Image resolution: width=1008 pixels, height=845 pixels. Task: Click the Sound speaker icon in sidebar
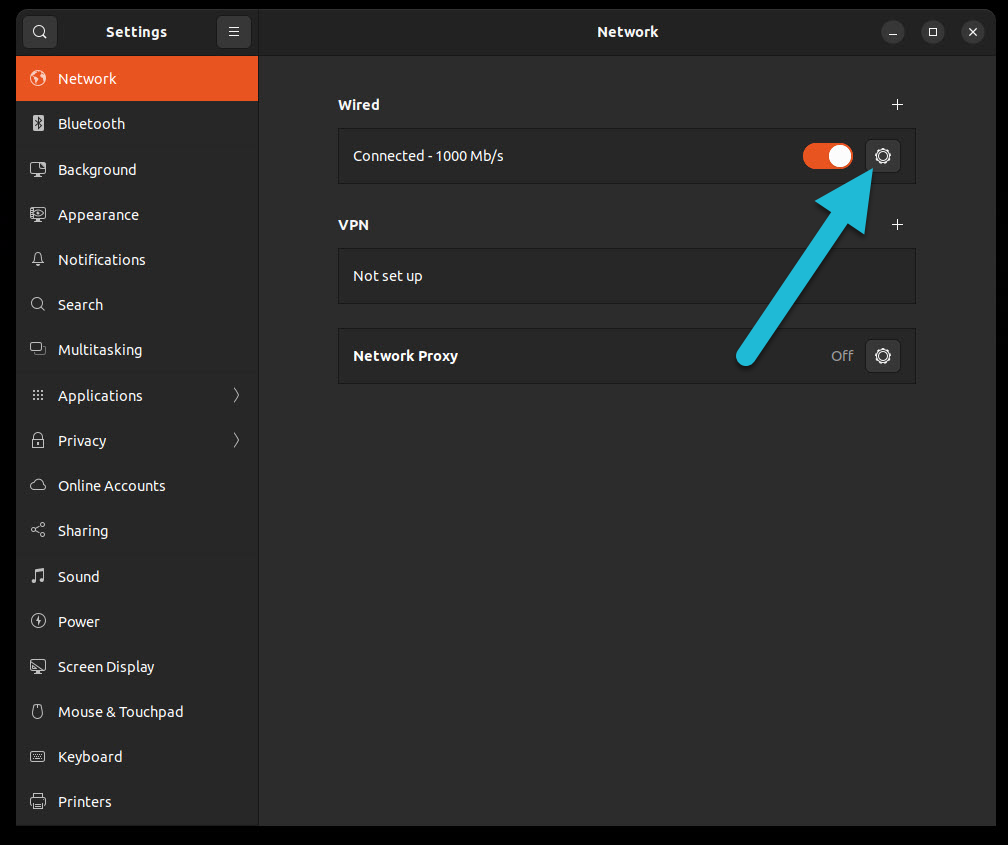pyautogui.click(x=38, y=576)
